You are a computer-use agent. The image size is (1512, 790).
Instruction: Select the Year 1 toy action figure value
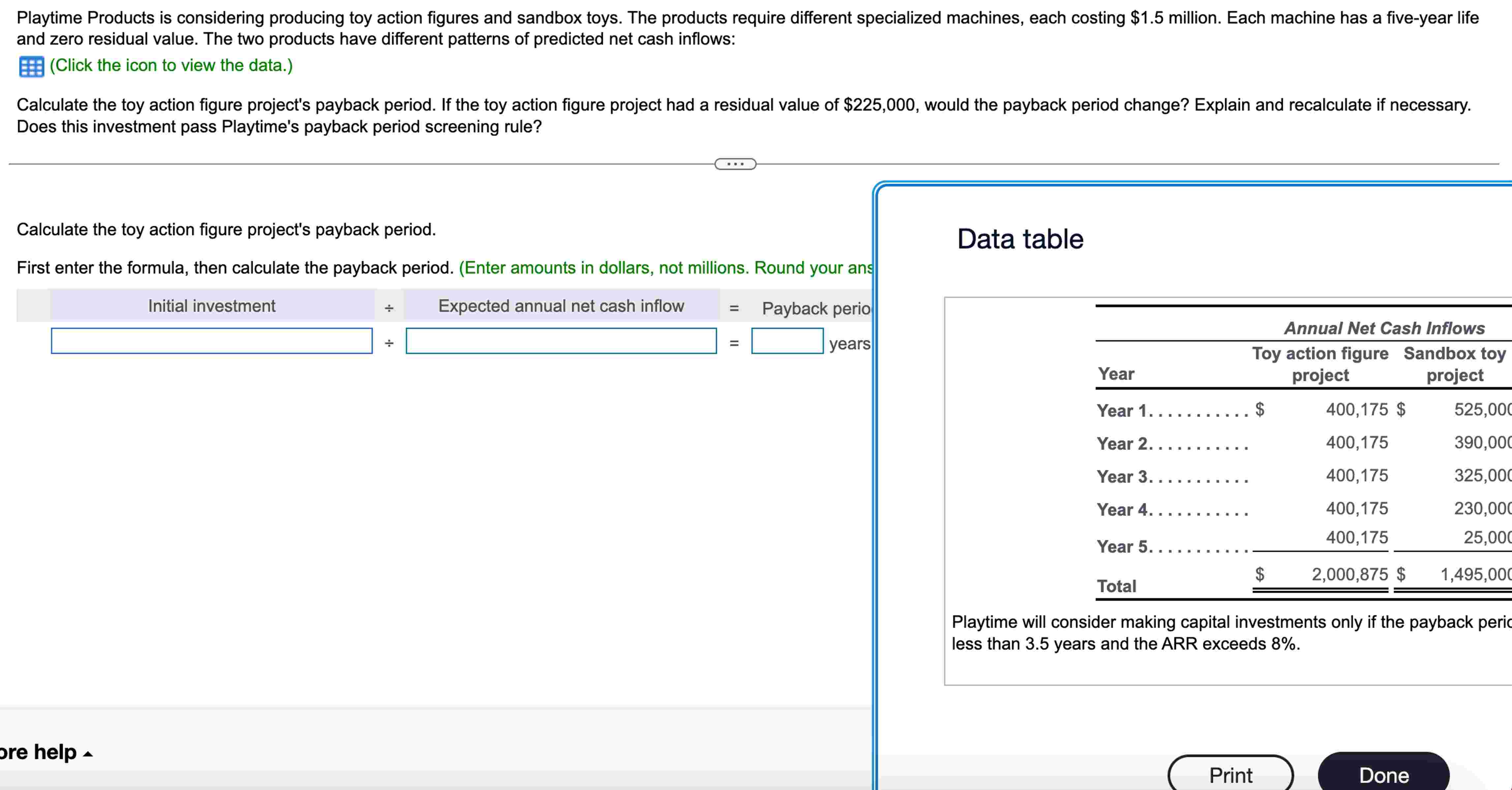[1356, 409]
